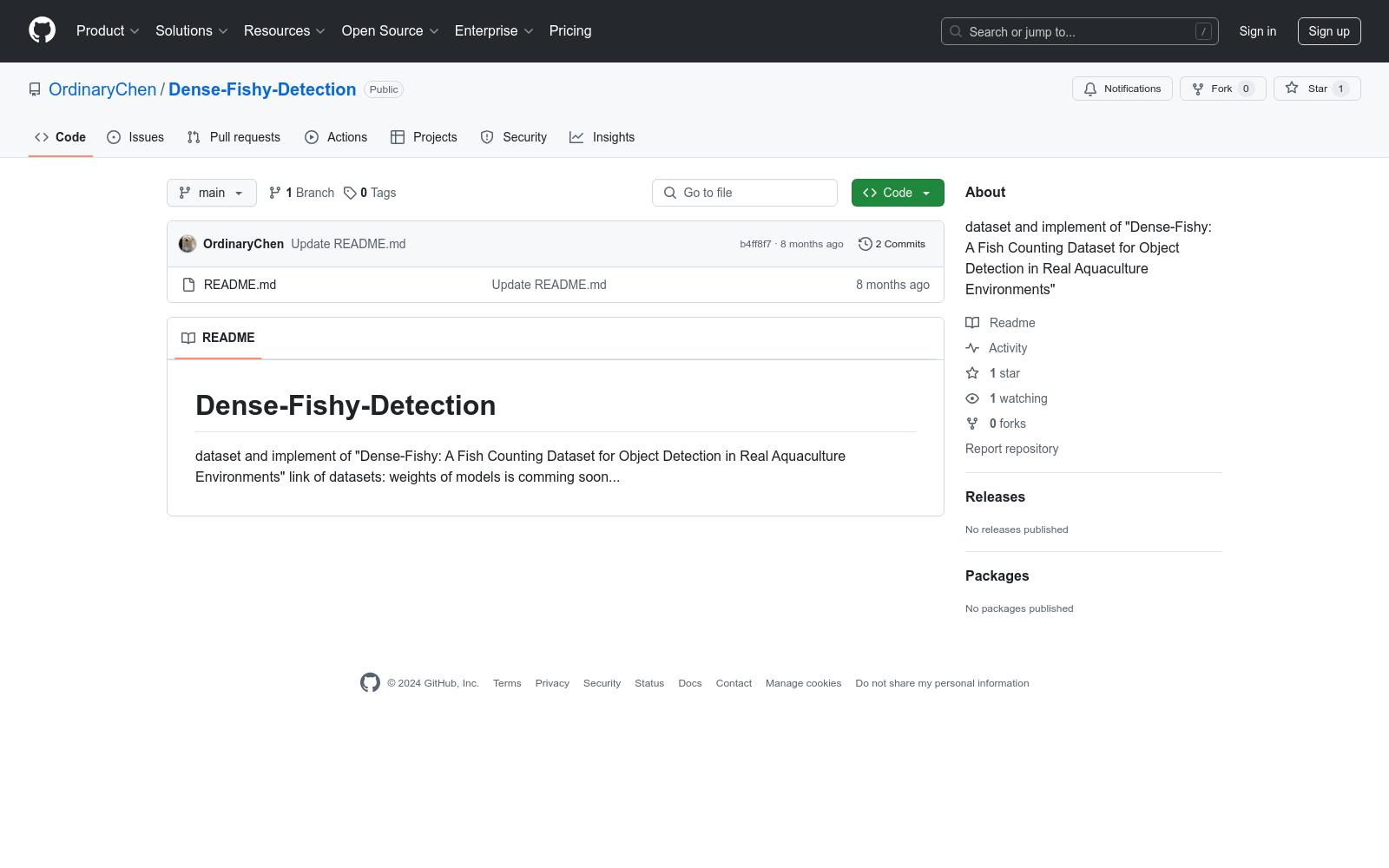Click Do not share my personal information
The image size is (1389, 868).
(x=942, y=683)
